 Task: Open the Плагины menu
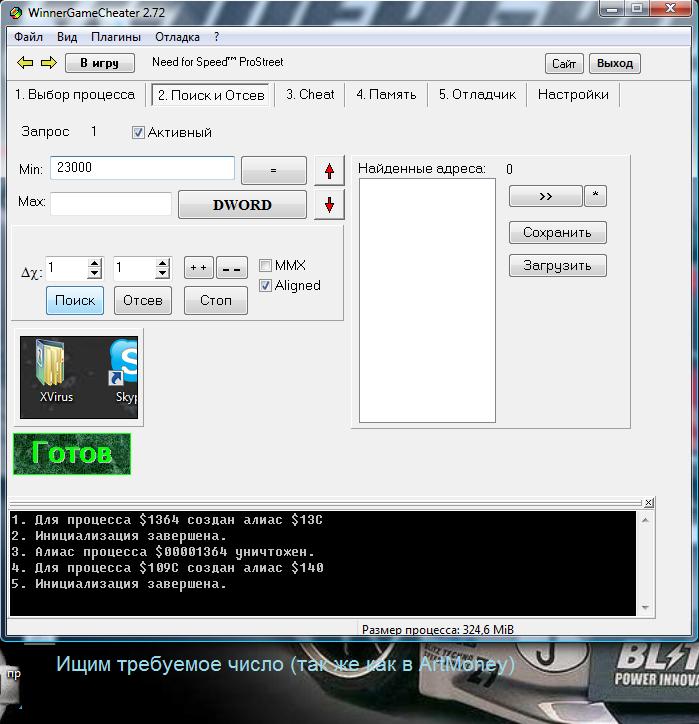115,37
